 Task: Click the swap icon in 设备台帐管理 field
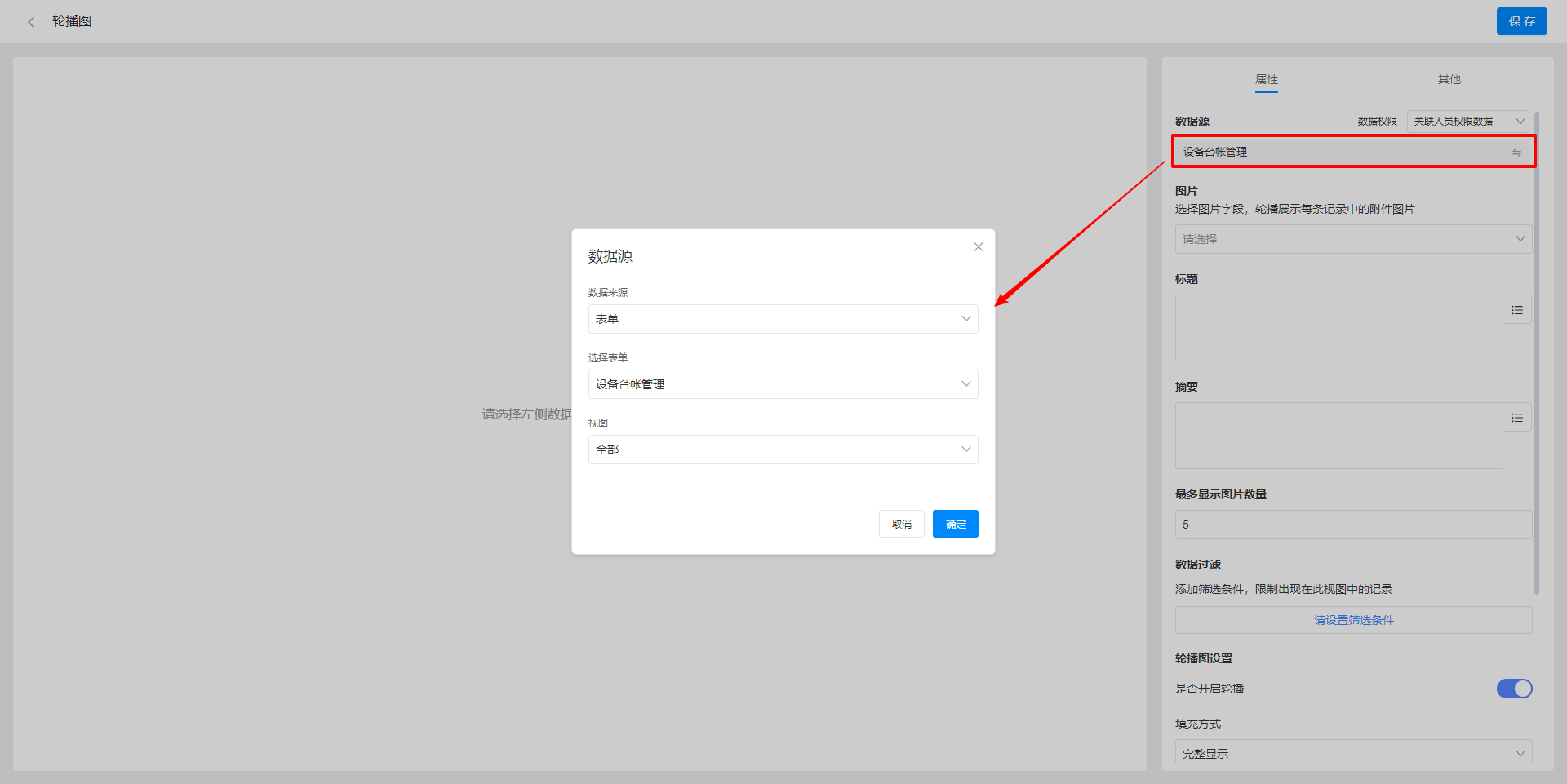[1516, 153]
